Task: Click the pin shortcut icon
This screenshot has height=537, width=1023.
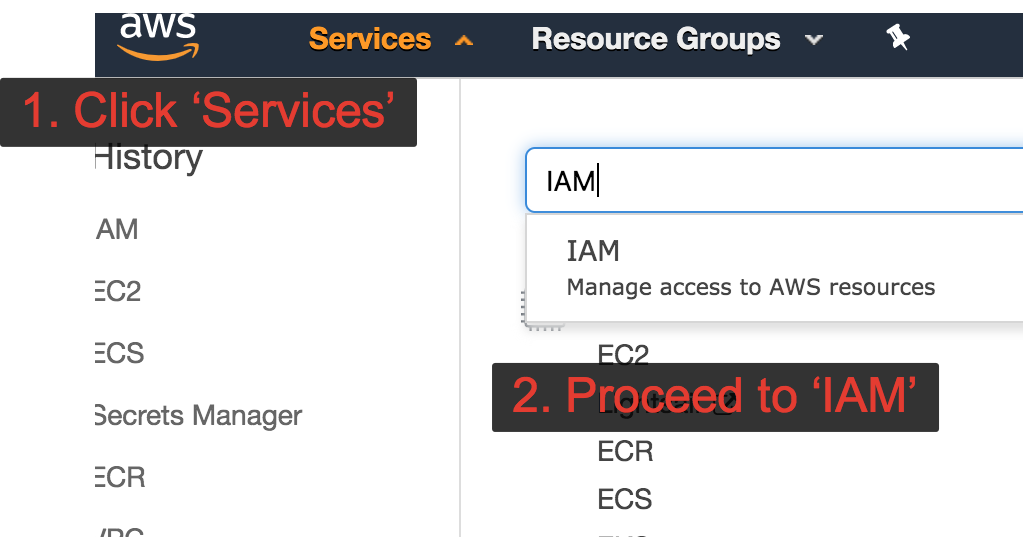Action: [x=898, y=37]
